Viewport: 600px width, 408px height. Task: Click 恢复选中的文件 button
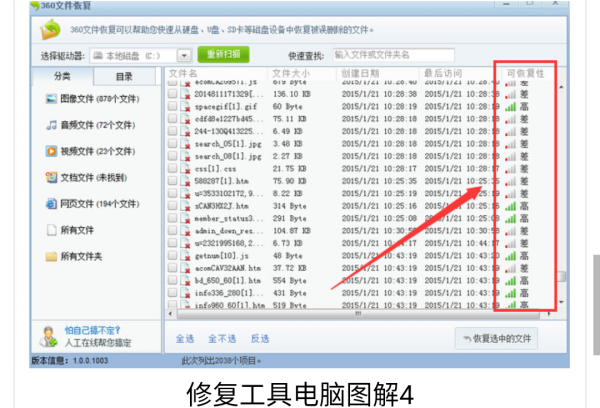[496, 338]
